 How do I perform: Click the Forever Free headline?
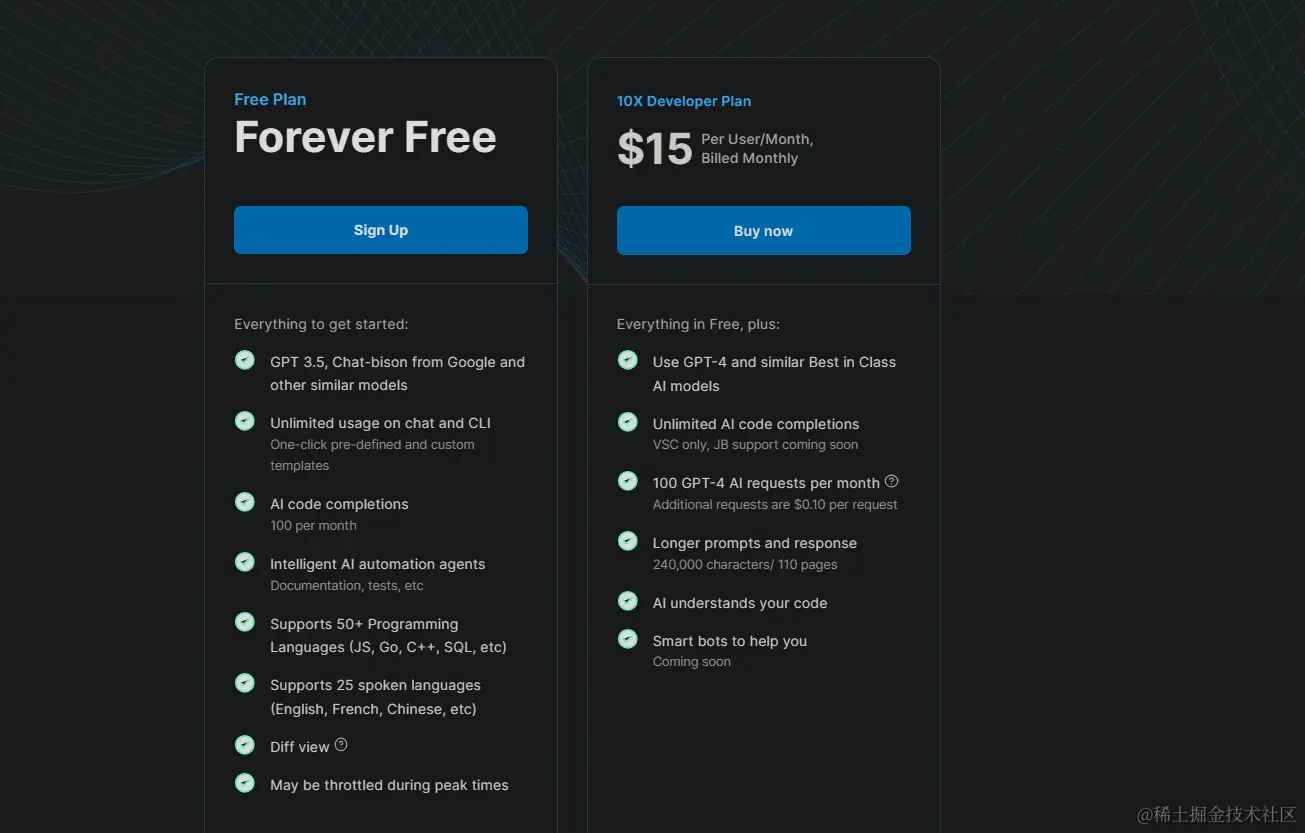coord(365,137)
